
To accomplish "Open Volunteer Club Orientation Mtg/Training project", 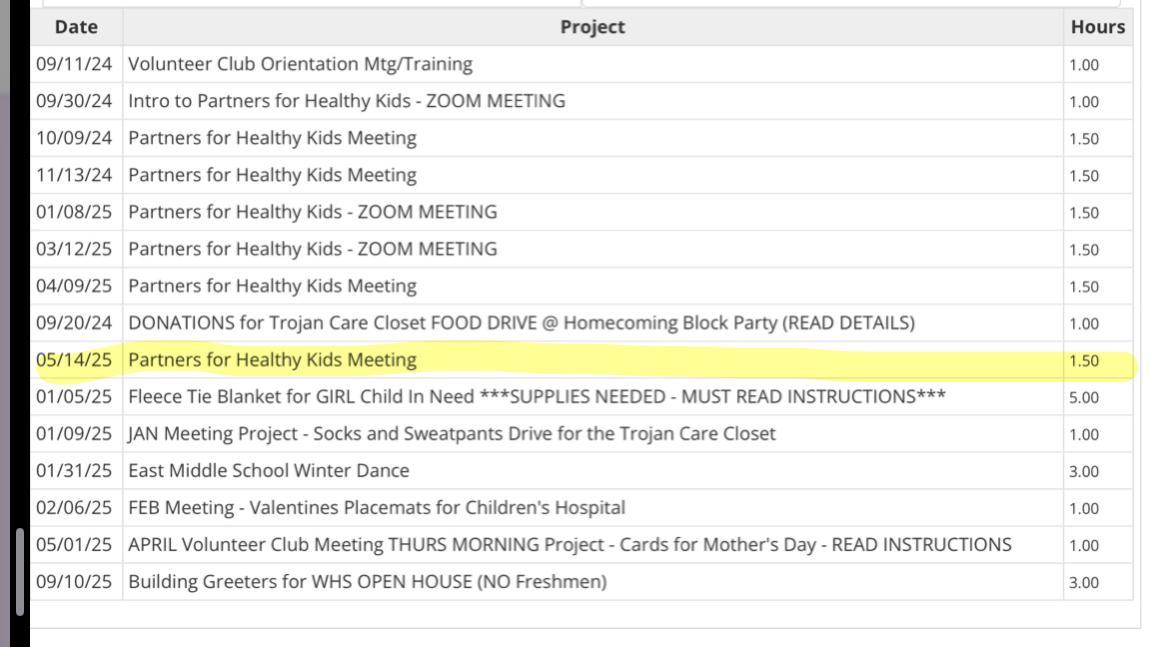I will pos(300,64).
